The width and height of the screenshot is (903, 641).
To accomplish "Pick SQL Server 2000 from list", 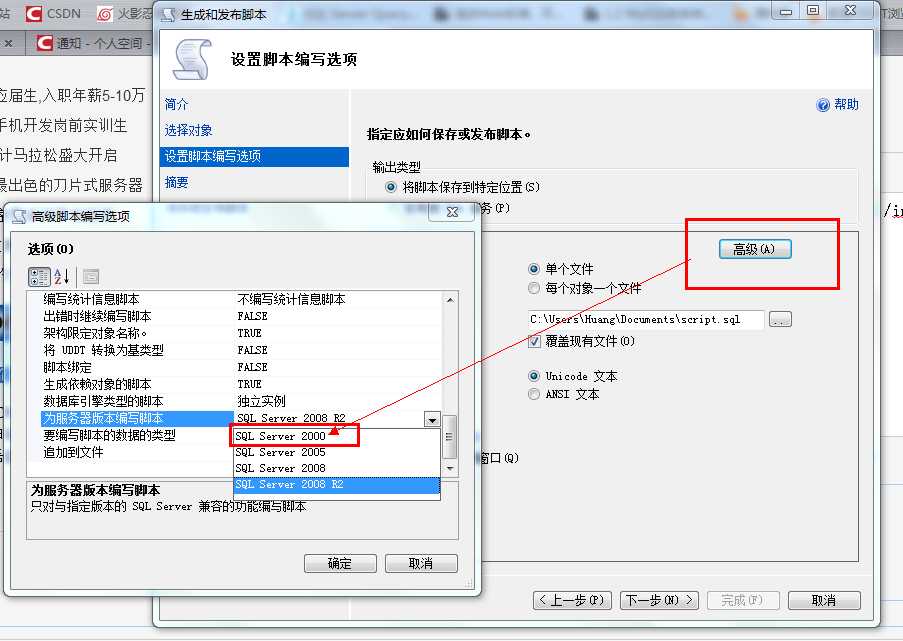I will point(337,436).
